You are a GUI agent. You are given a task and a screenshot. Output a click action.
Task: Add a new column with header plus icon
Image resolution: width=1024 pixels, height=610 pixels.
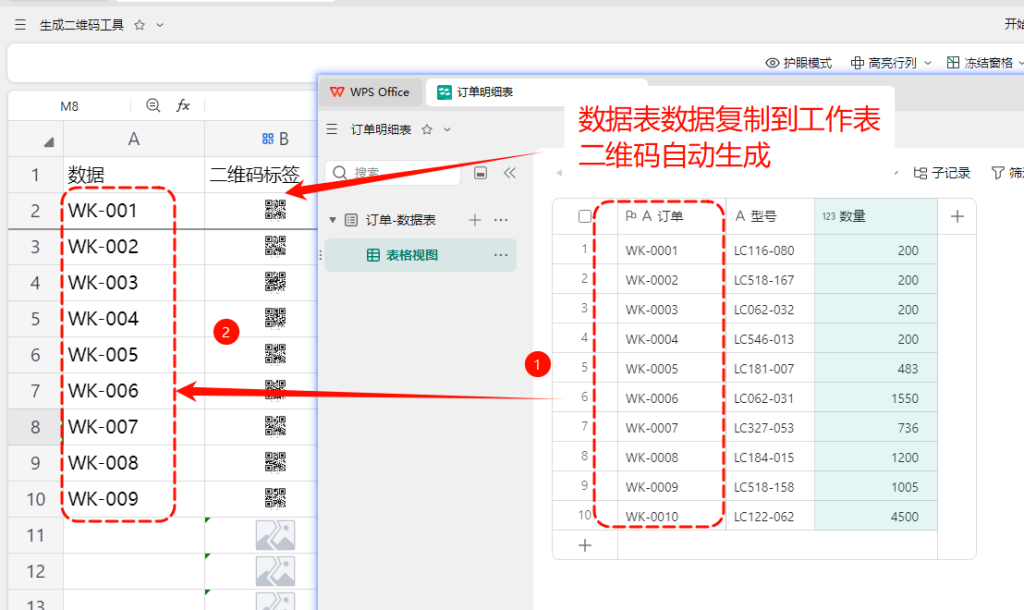coord(957,216)
